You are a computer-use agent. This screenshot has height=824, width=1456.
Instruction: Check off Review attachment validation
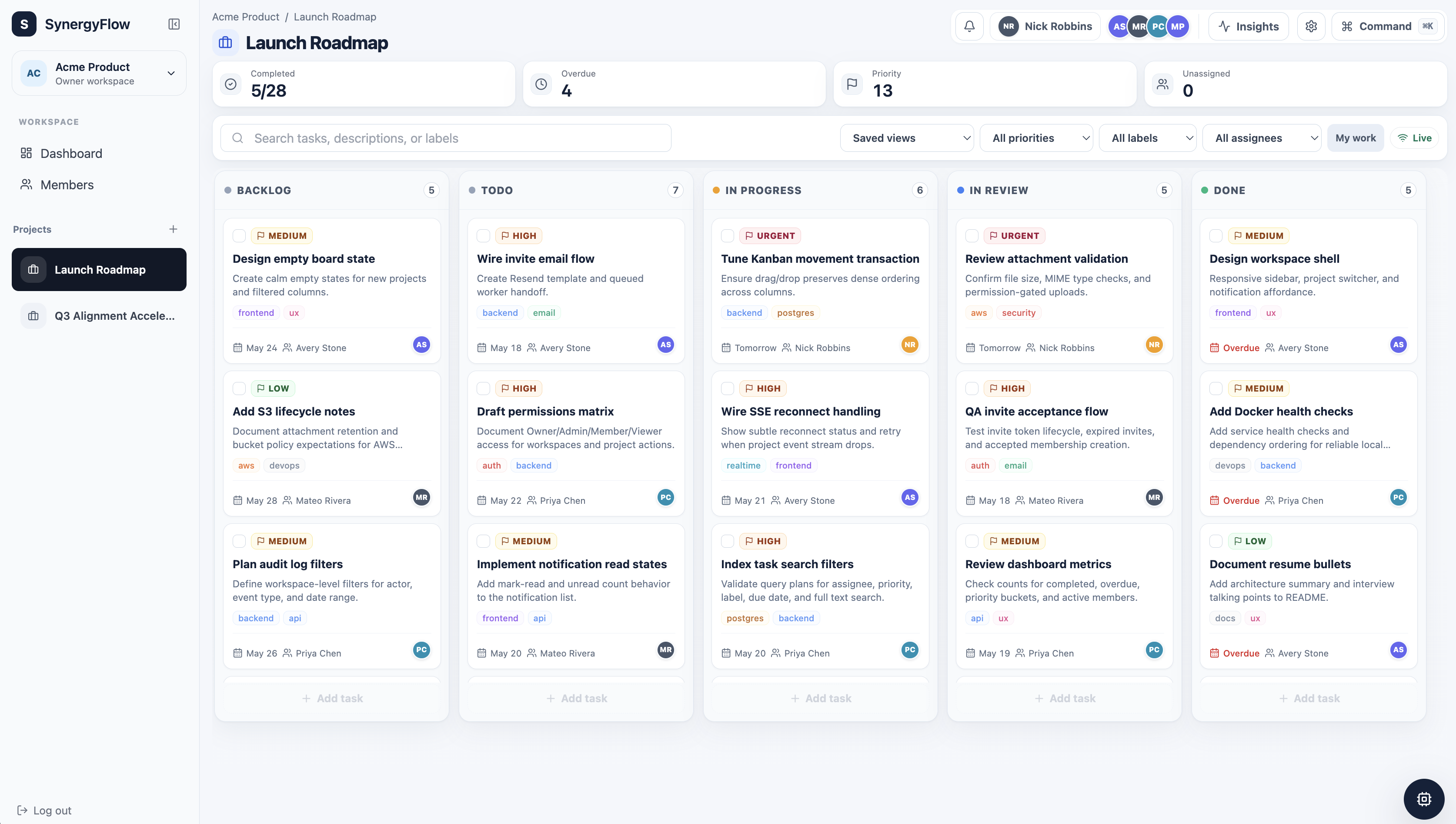click(972, 236)
